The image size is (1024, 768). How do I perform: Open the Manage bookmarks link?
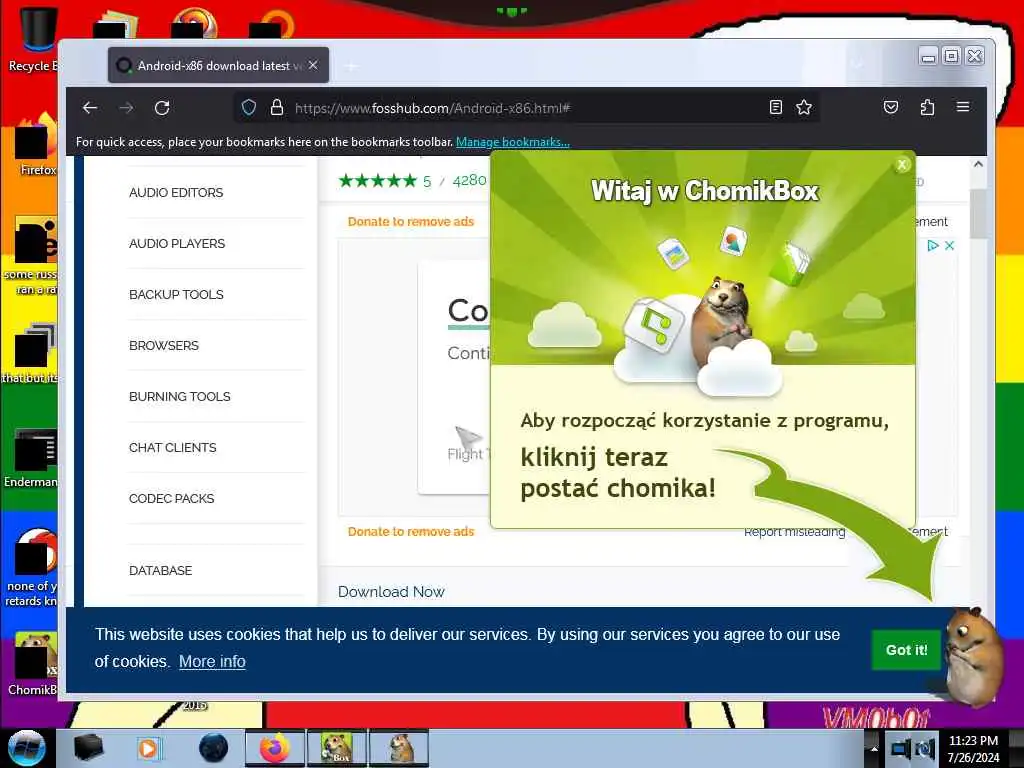pyautogui.click(x=513, y=142)
